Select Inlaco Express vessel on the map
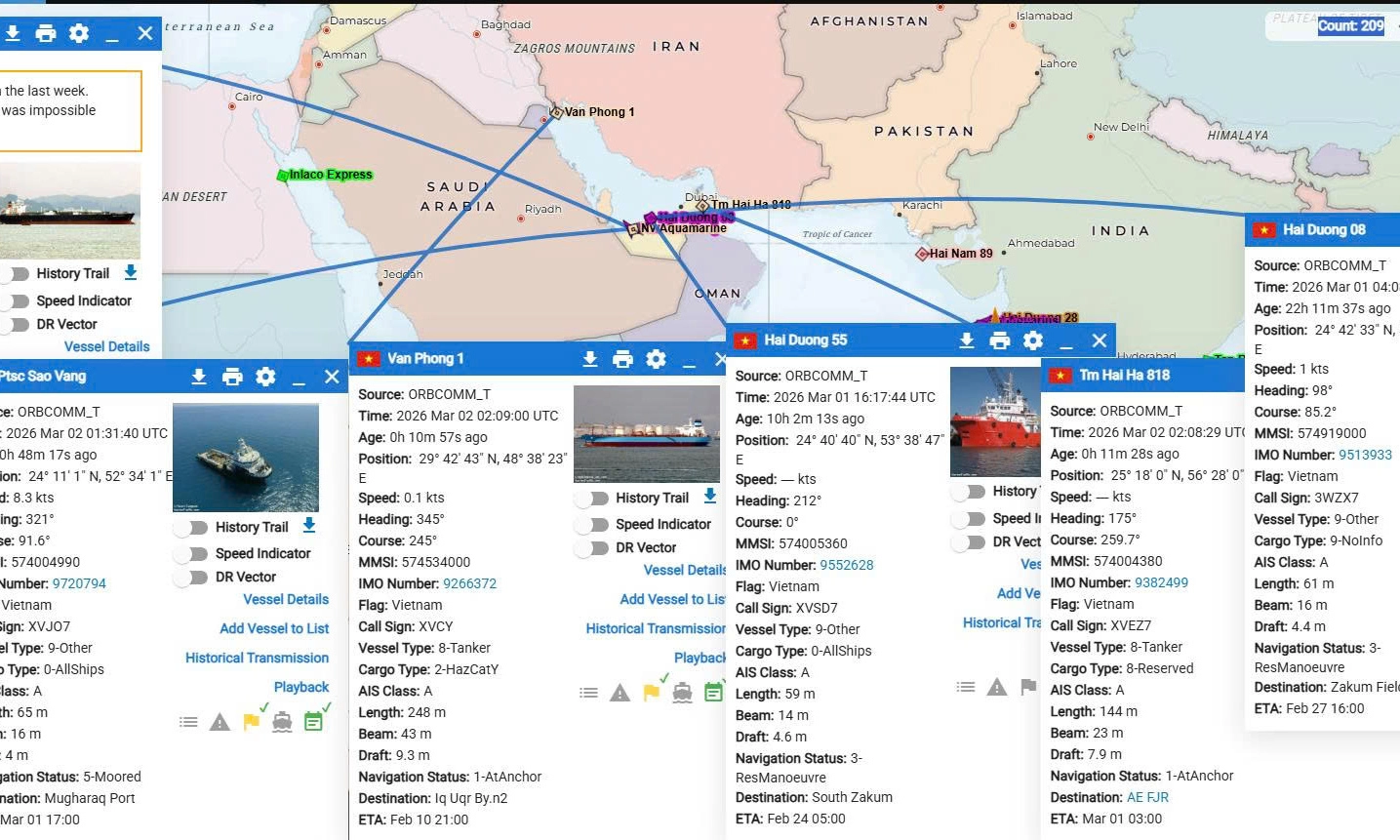 (330, 175)
